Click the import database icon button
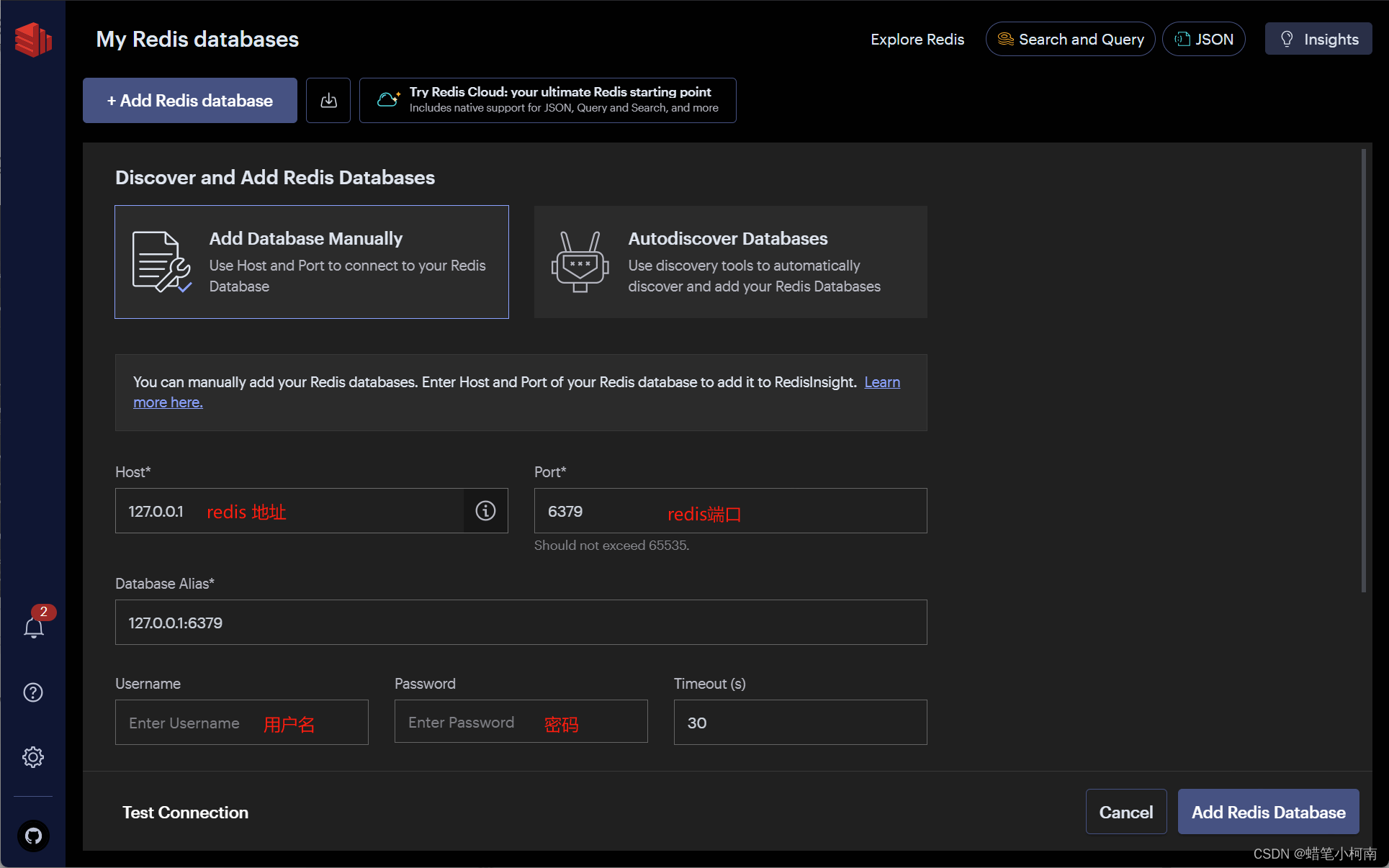Screen dimensions: 1389x868 (328, 100)
